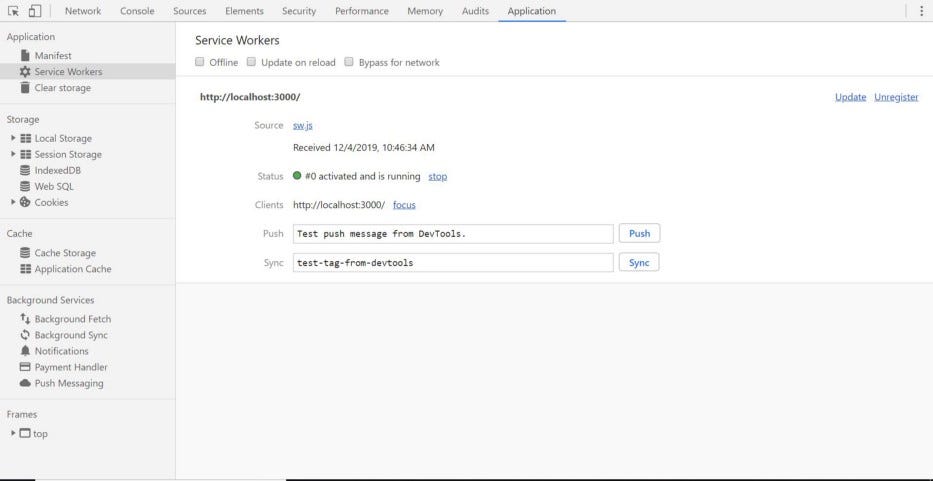Viewport: 933px width, 481px height.
Task: Click the Session Storage grid icon
Action: (25, 154)
